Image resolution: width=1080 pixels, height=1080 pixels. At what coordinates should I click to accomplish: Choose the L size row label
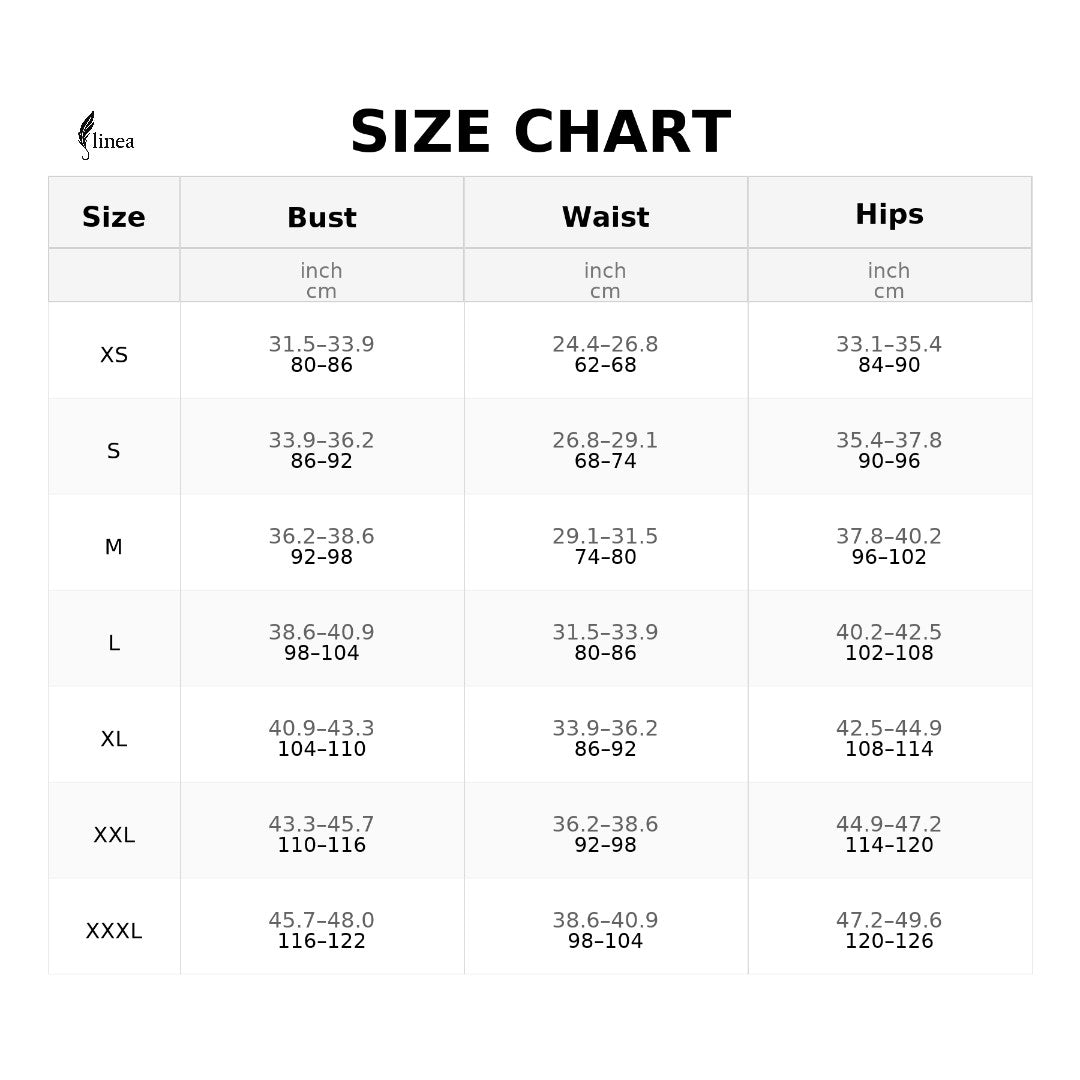114,643
